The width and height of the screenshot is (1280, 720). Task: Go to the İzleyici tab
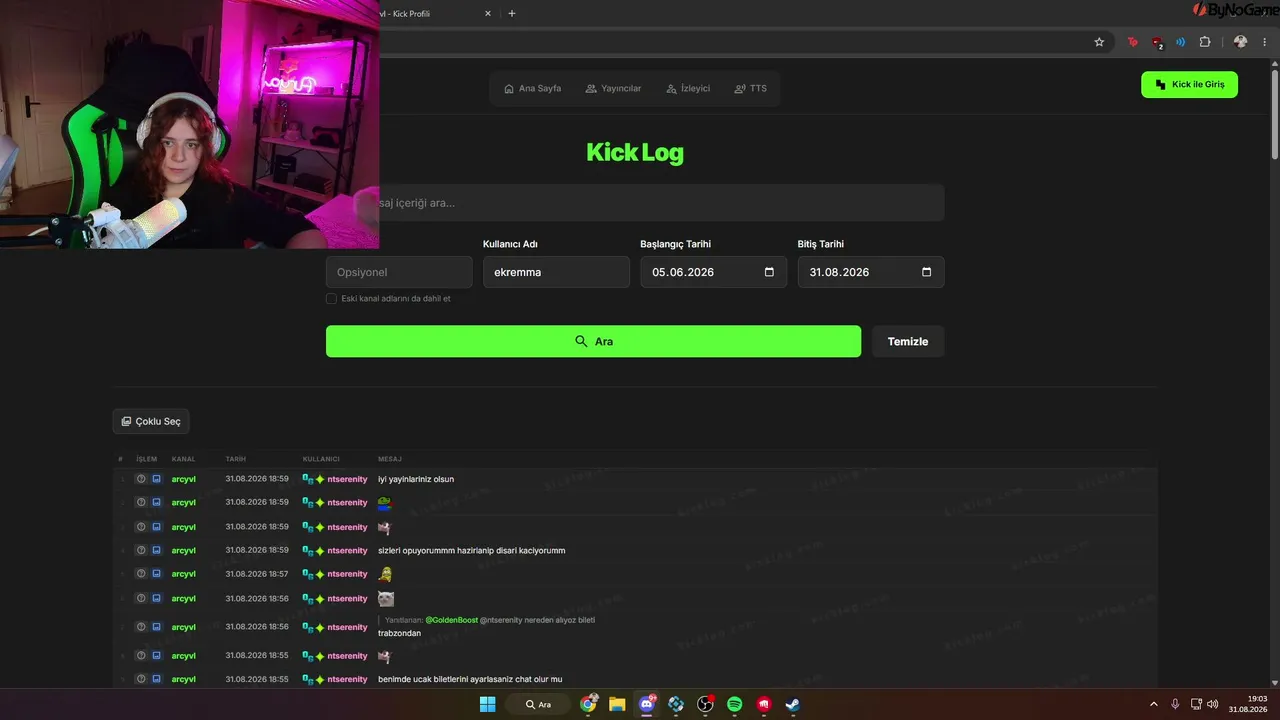click(x=688, y=88)
